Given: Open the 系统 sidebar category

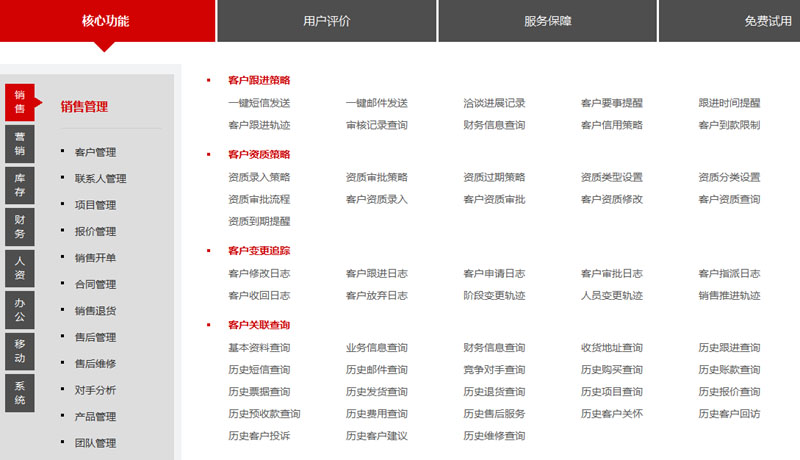Looking at the screenshot, I should 19,393.
